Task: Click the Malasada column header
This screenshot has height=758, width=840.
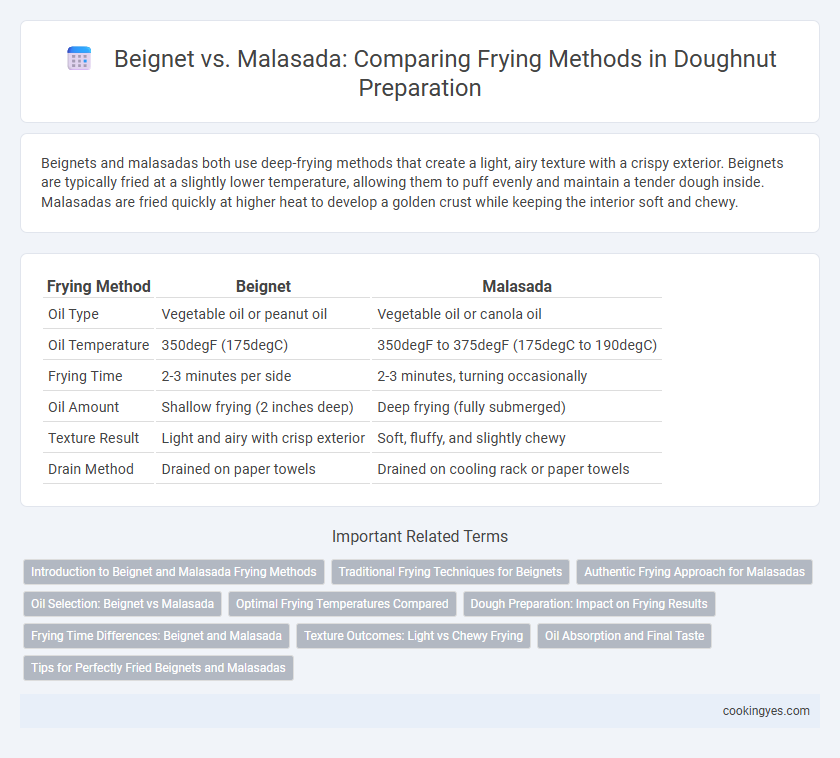Action: [516, 287]
